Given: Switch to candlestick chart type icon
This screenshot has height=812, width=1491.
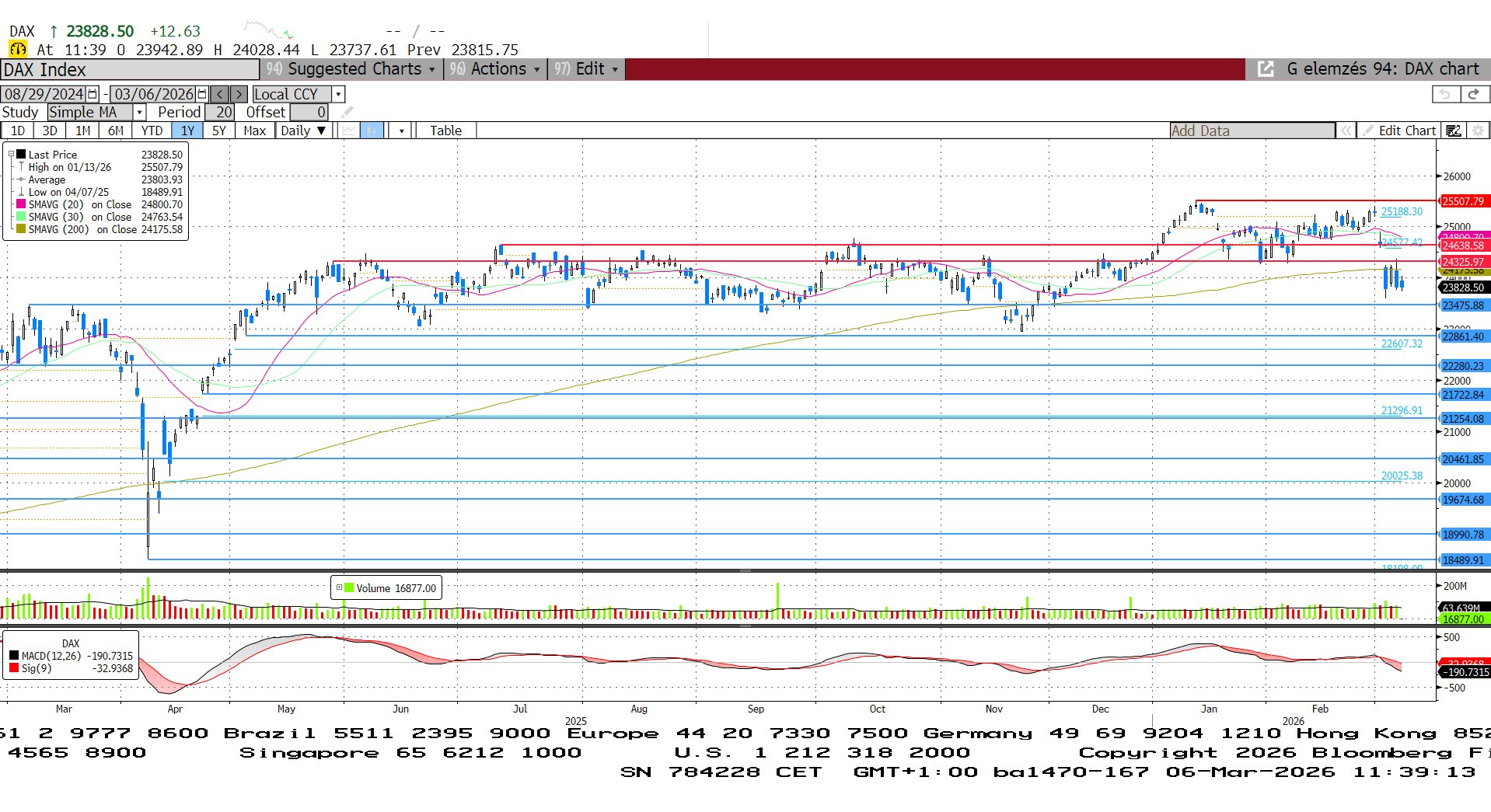Looking at the screenshot, I should point(372,131).
